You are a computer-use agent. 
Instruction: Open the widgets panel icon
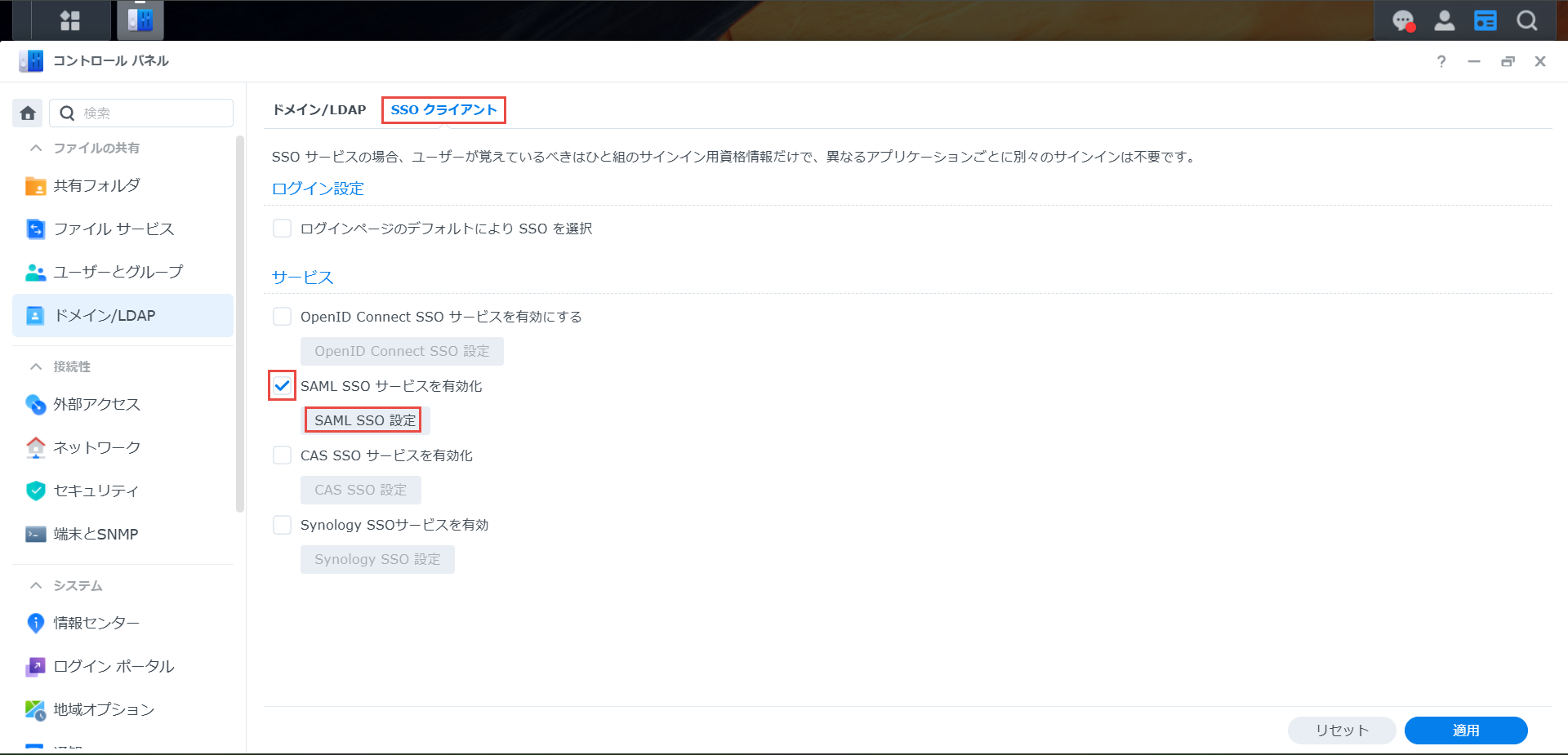tap(1485, 20)
